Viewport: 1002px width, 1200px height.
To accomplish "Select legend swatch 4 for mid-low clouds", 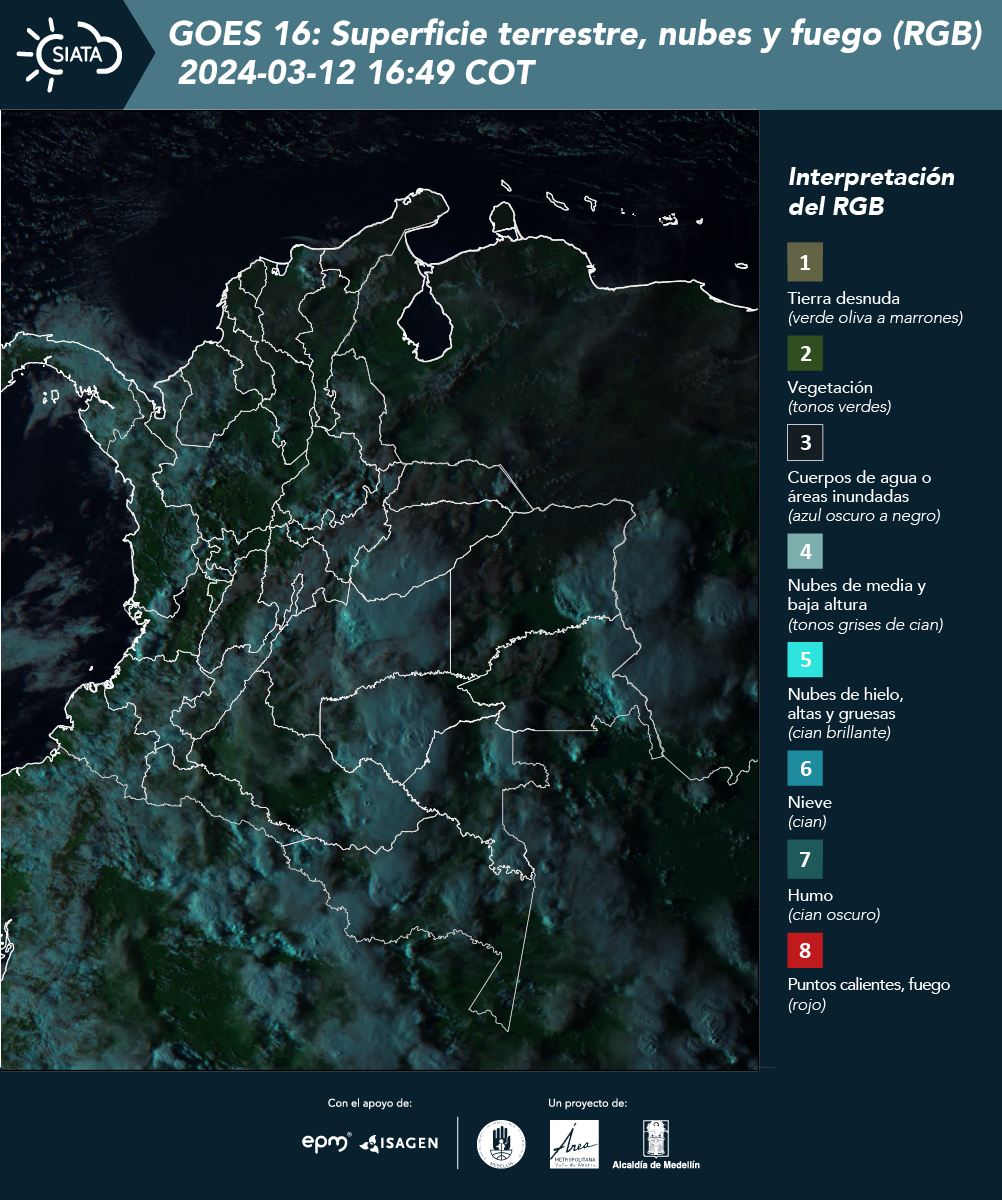I will click(x=805, y=551).
